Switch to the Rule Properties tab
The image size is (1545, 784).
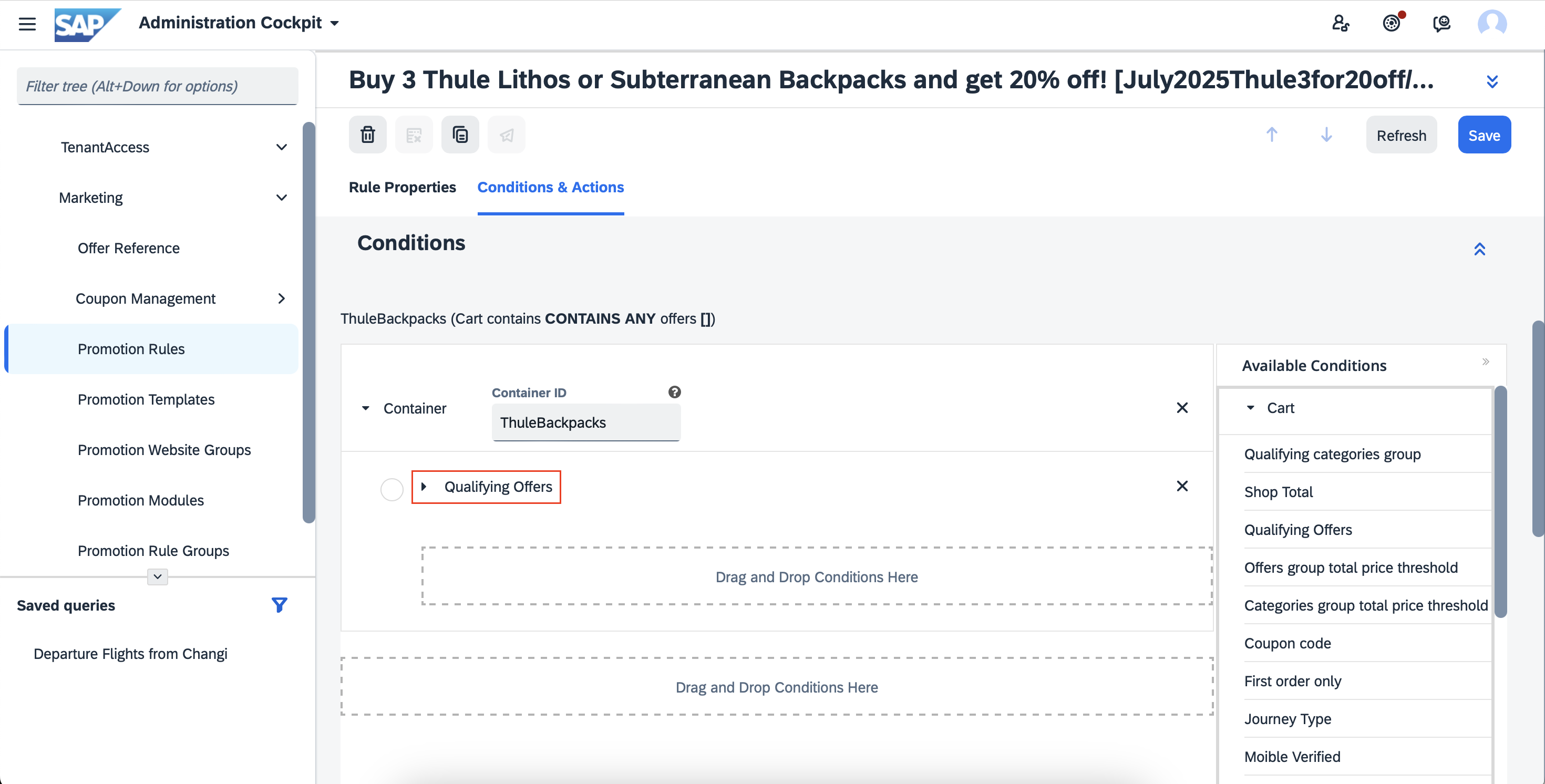403,187
